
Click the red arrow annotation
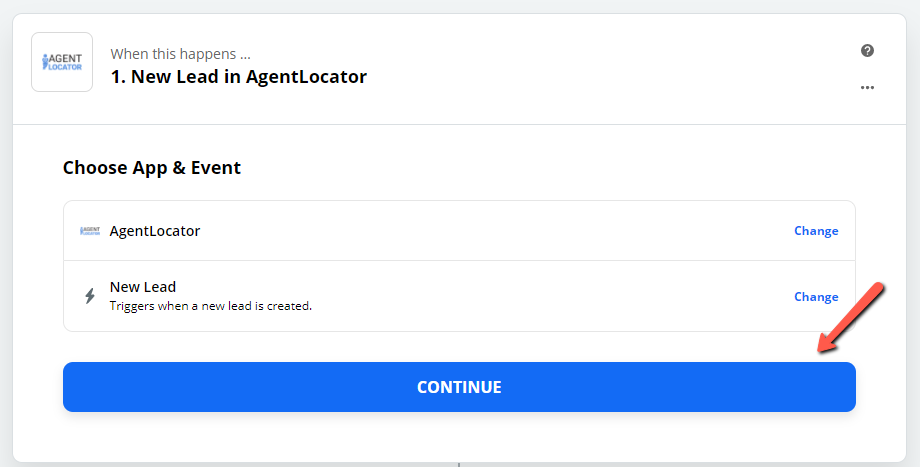[850, 317]
